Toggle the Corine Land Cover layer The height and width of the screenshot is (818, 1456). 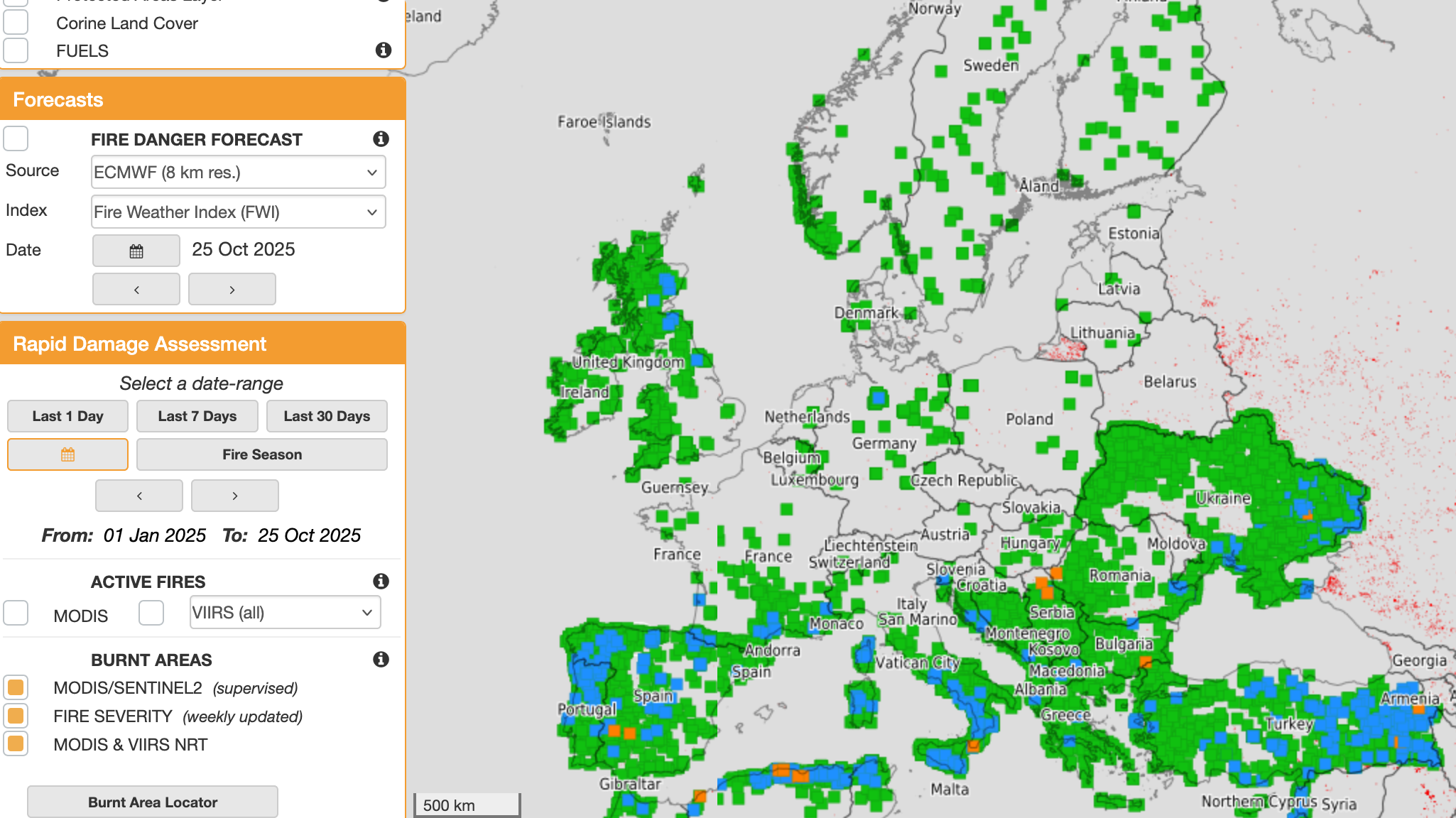click(16, 23)
